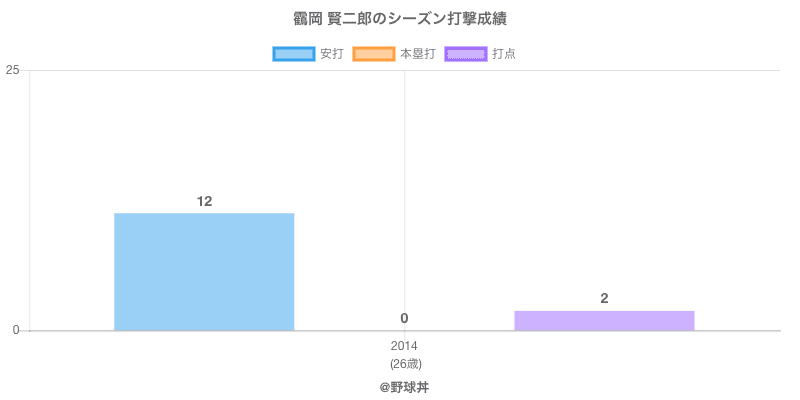Screen dimensions: 800x400
Task: Click the (26歳) age label
Action: (x=406, y=364)
